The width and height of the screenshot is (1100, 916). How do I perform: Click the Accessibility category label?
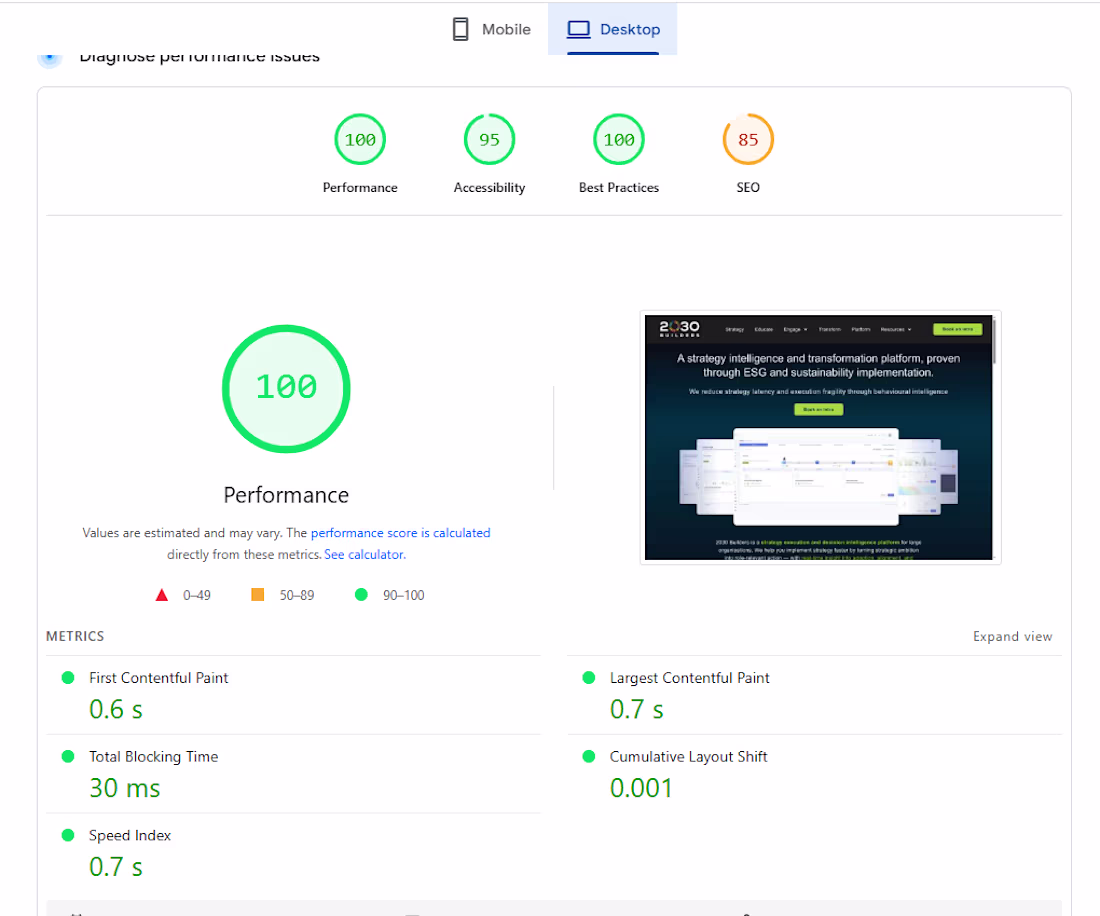point(489,187)
